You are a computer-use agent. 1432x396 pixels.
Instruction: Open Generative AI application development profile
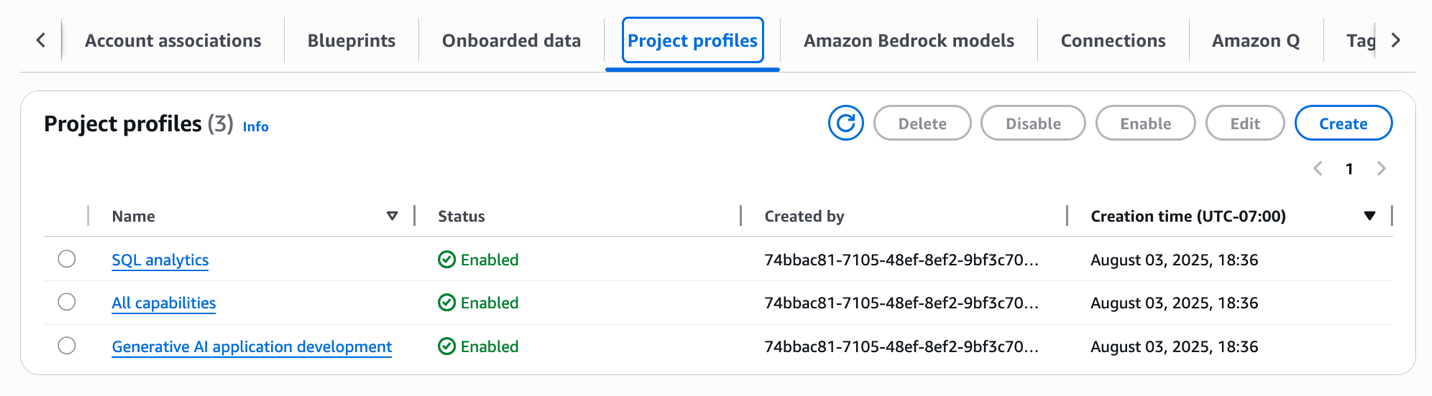(252, 347)
